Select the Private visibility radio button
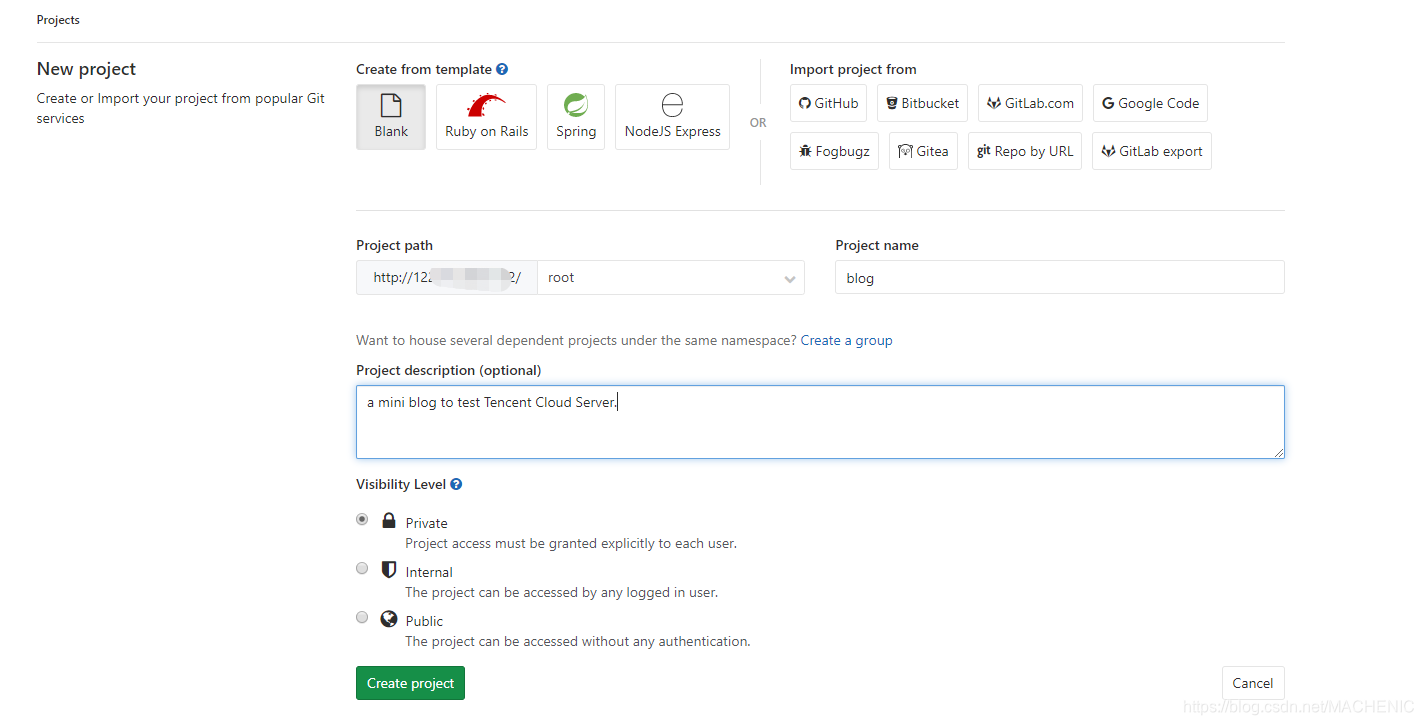Viewport: 1423px width, 725px height. coord(362,519)
